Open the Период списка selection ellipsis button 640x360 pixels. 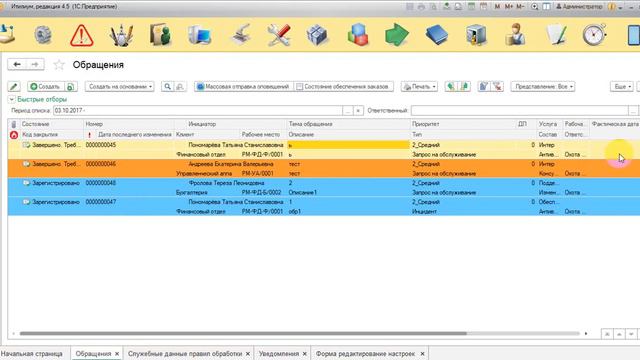click(347, 111)
